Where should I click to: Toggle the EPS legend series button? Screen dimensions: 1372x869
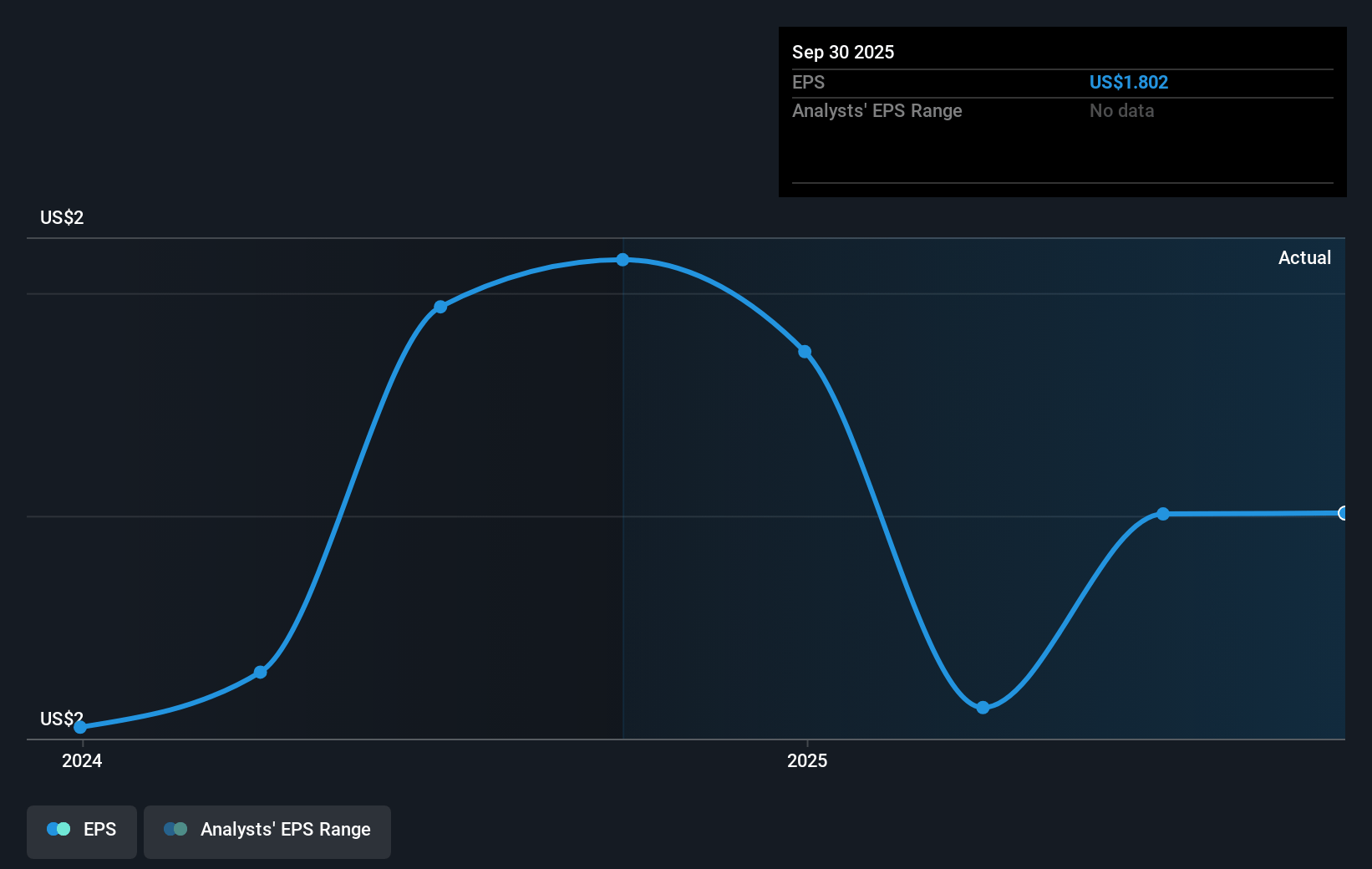(x=82, y=831)
